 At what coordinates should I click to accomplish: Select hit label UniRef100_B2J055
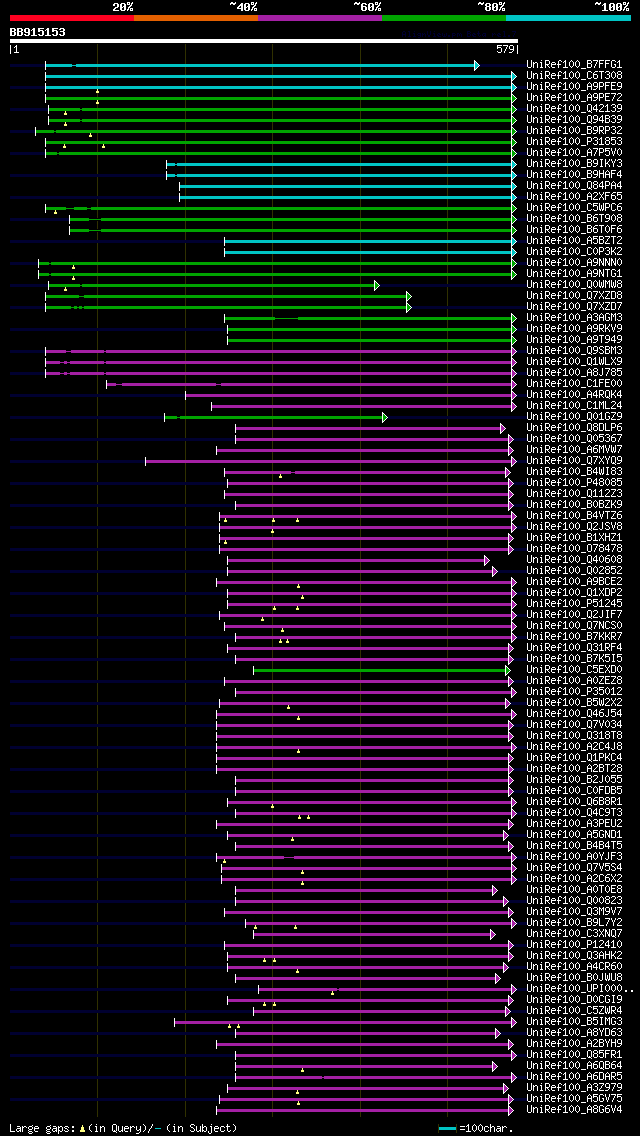pos(574,780)
